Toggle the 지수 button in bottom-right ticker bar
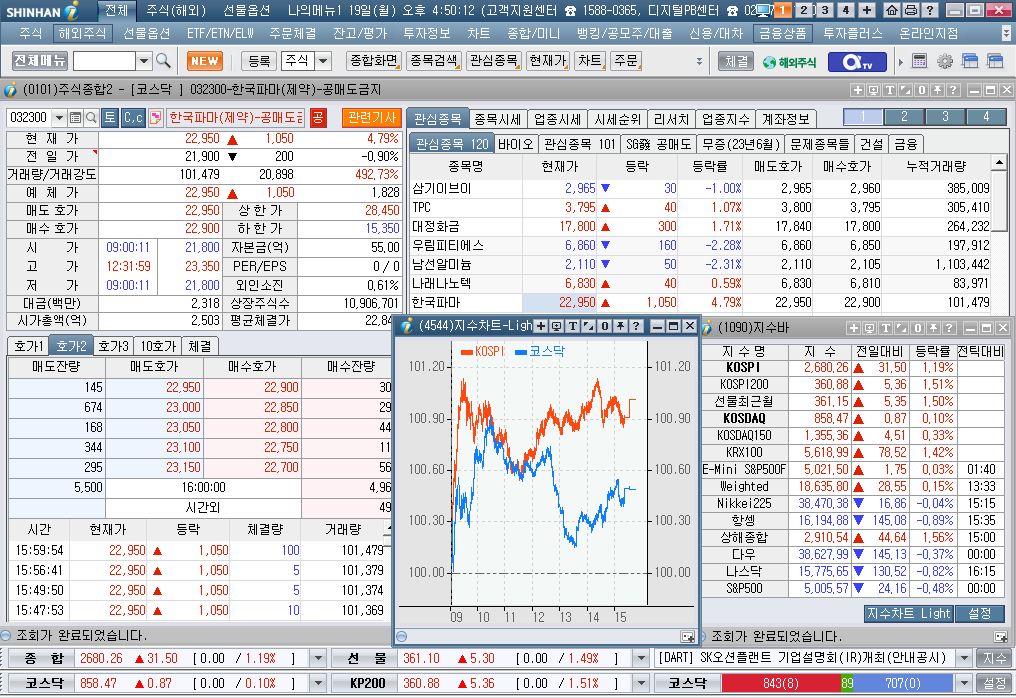The width and height of the screenshot is (1016, 698). coord(995,658)
